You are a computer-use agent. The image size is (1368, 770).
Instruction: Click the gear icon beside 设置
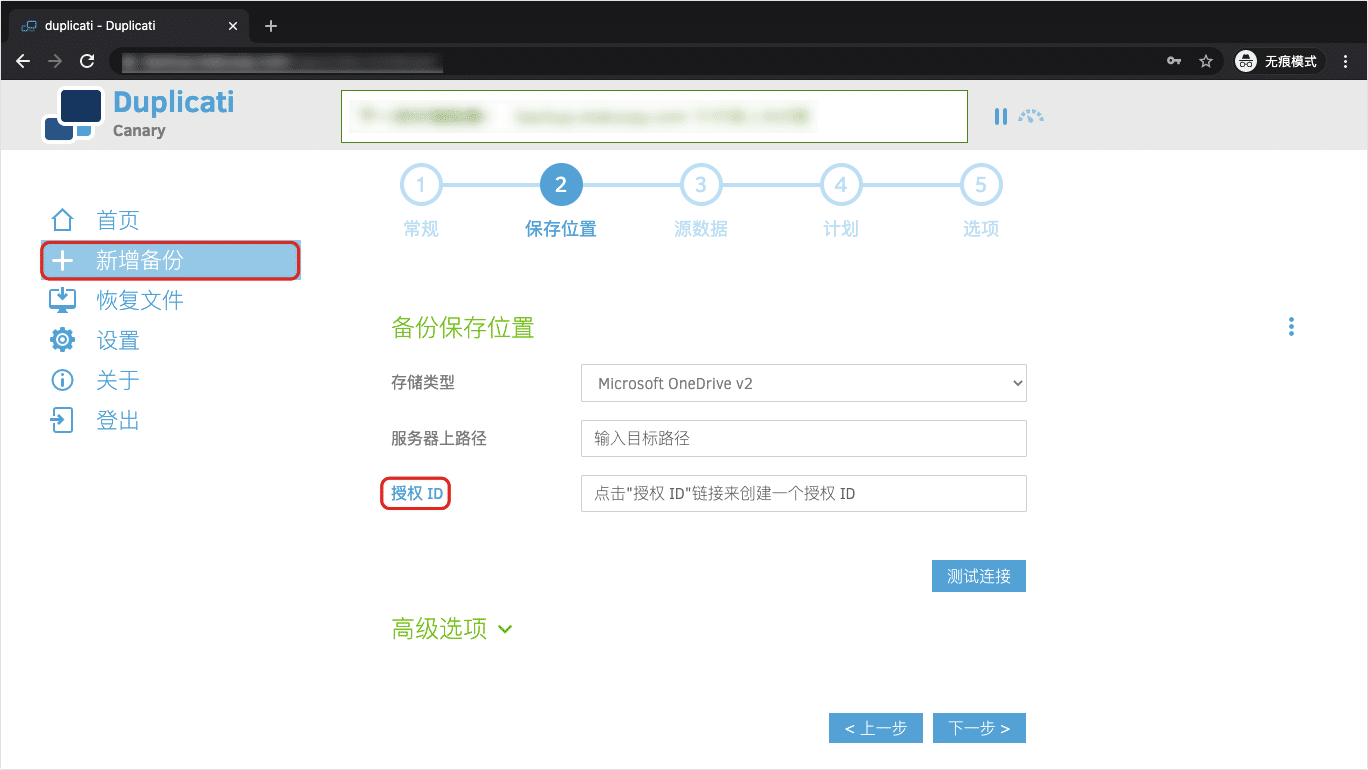pyautogui.click(x=62, y=340)
